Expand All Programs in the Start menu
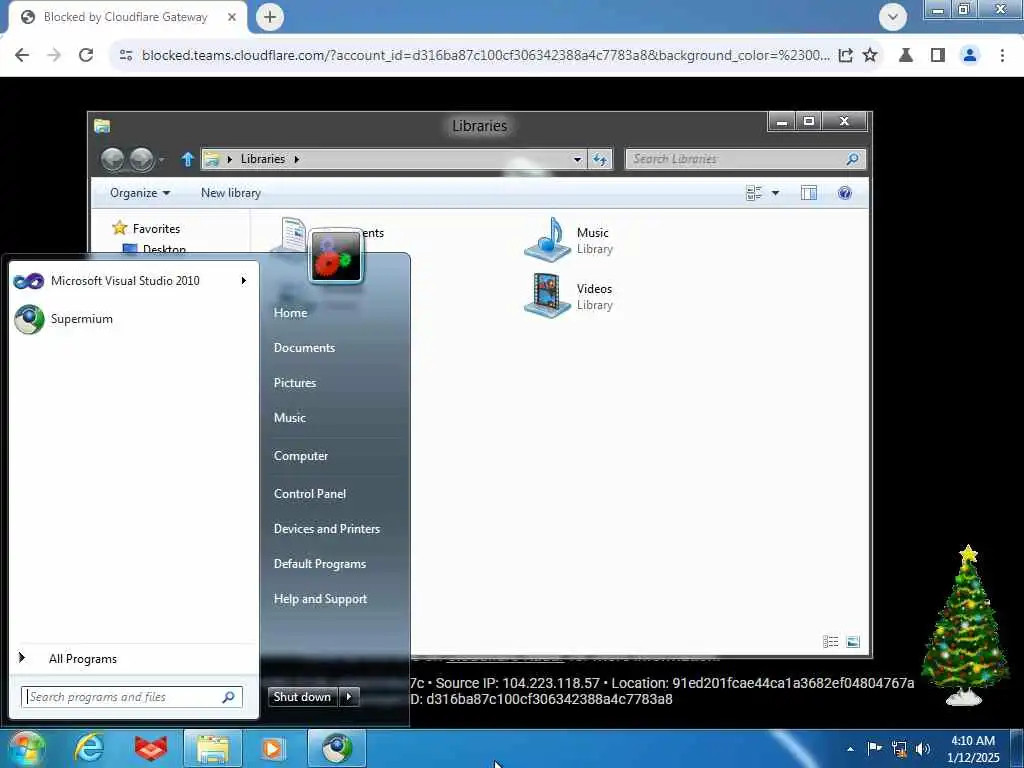 click(x=82, y=659)
